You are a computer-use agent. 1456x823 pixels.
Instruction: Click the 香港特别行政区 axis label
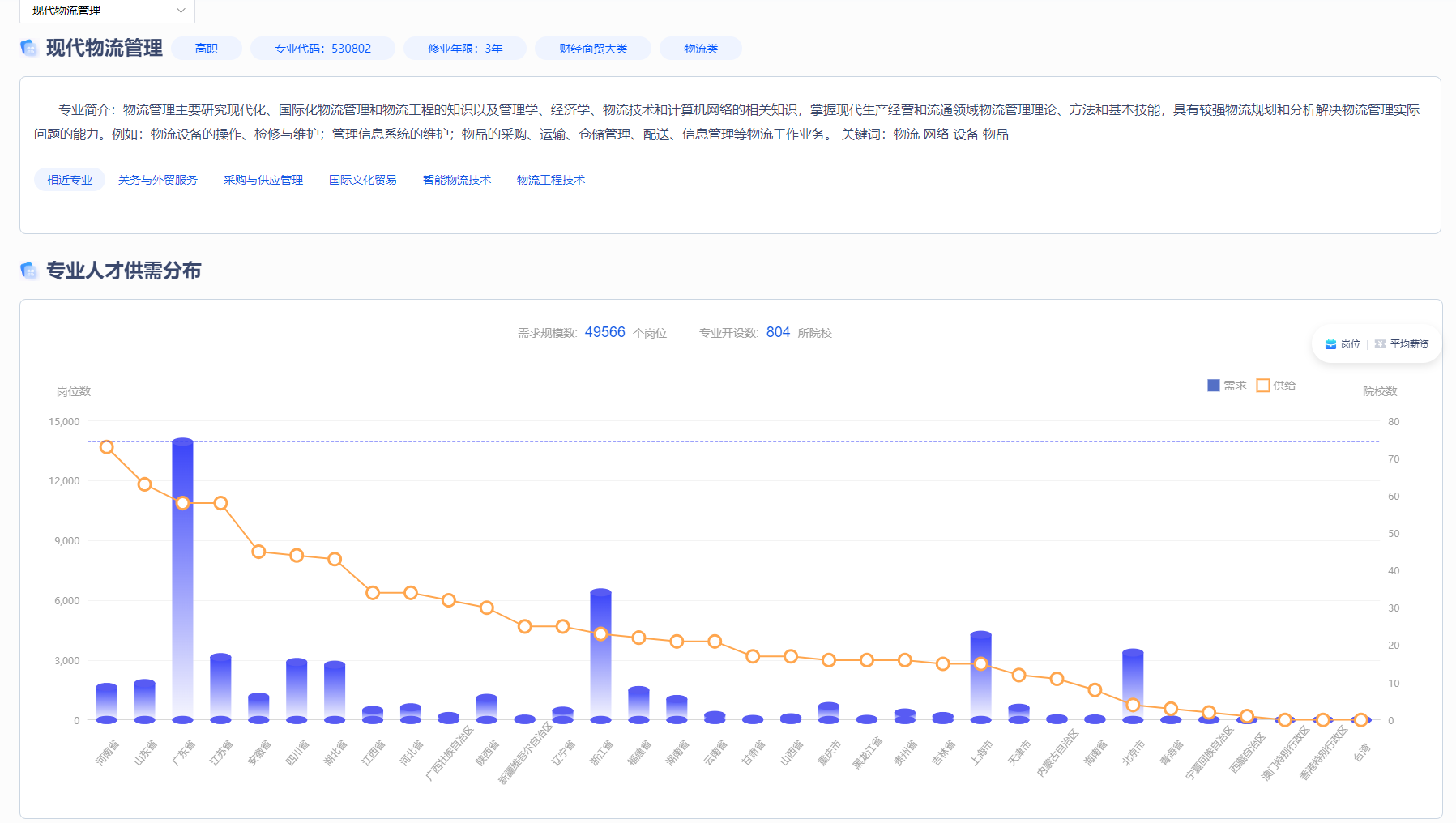(x=1323, y=753)
